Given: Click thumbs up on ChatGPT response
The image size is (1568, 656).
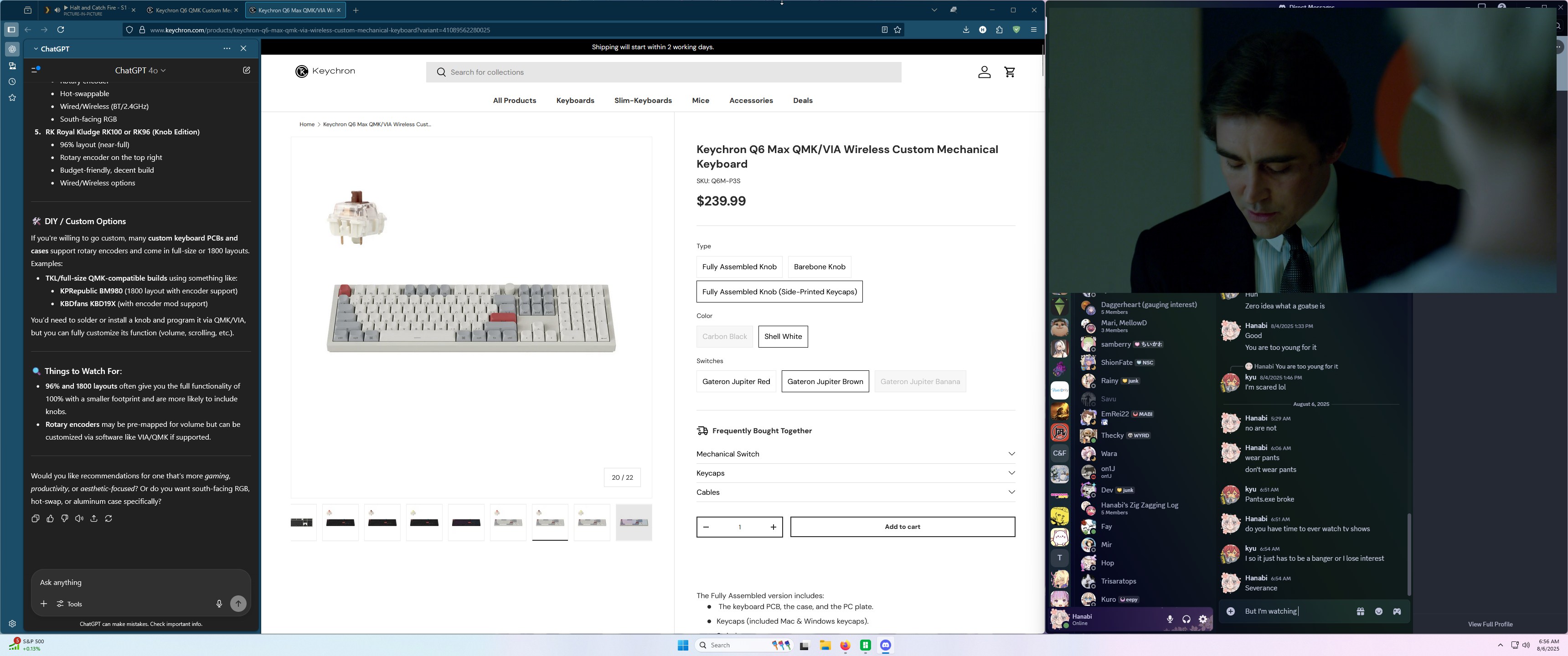Looking at the screenshot, I should tap(50, 518).
